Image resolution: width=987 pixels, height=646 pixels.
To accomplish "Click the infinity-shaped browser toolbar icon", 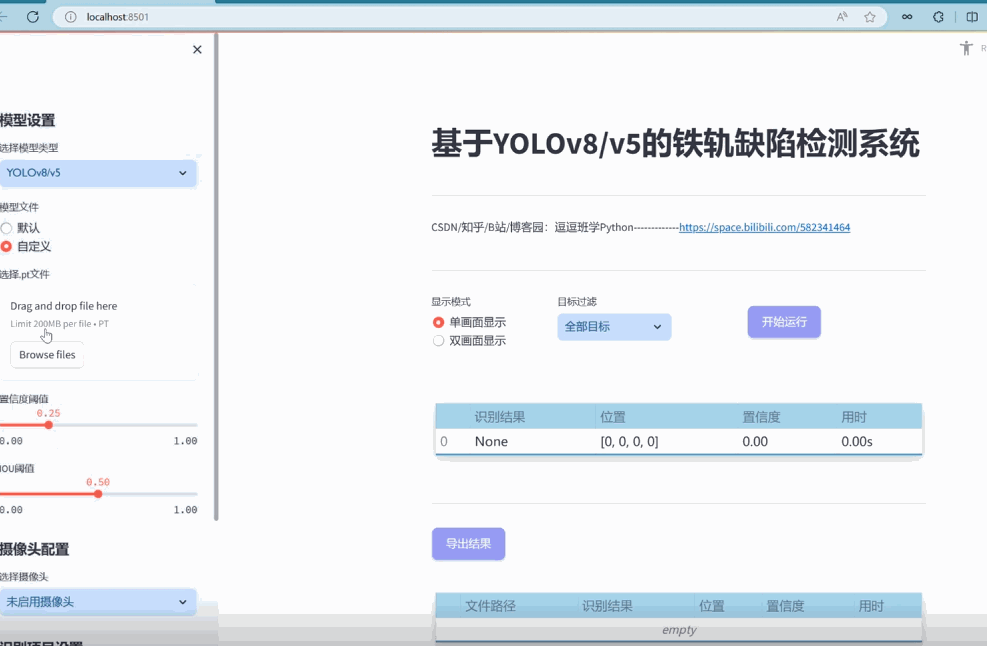I will pos(907,17).
